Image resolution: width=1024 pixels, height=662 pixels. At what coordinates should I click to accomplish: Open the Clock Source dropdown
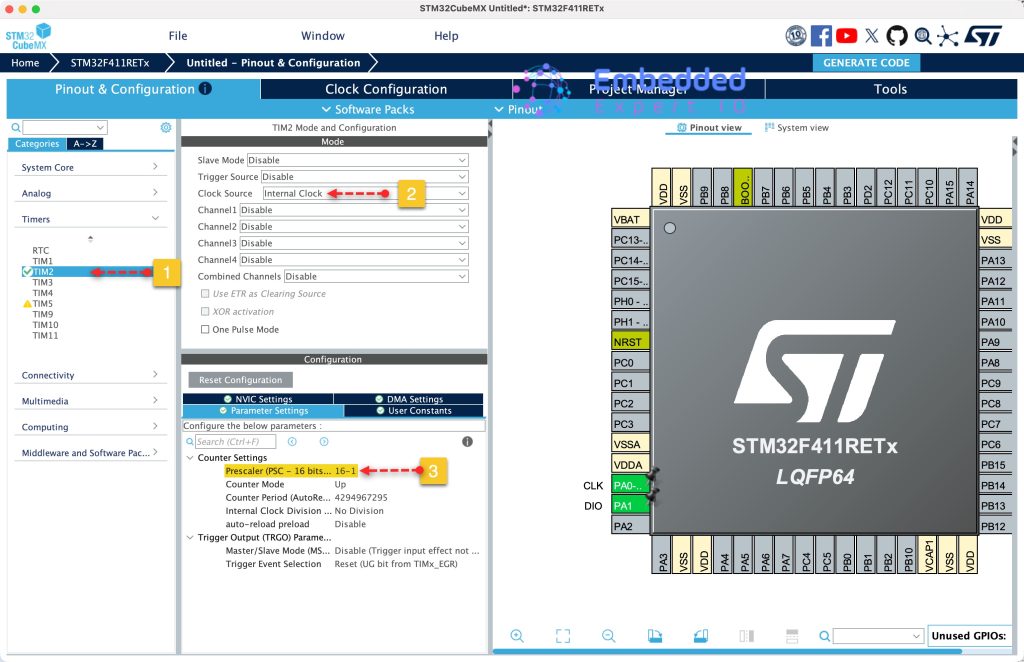365,193
